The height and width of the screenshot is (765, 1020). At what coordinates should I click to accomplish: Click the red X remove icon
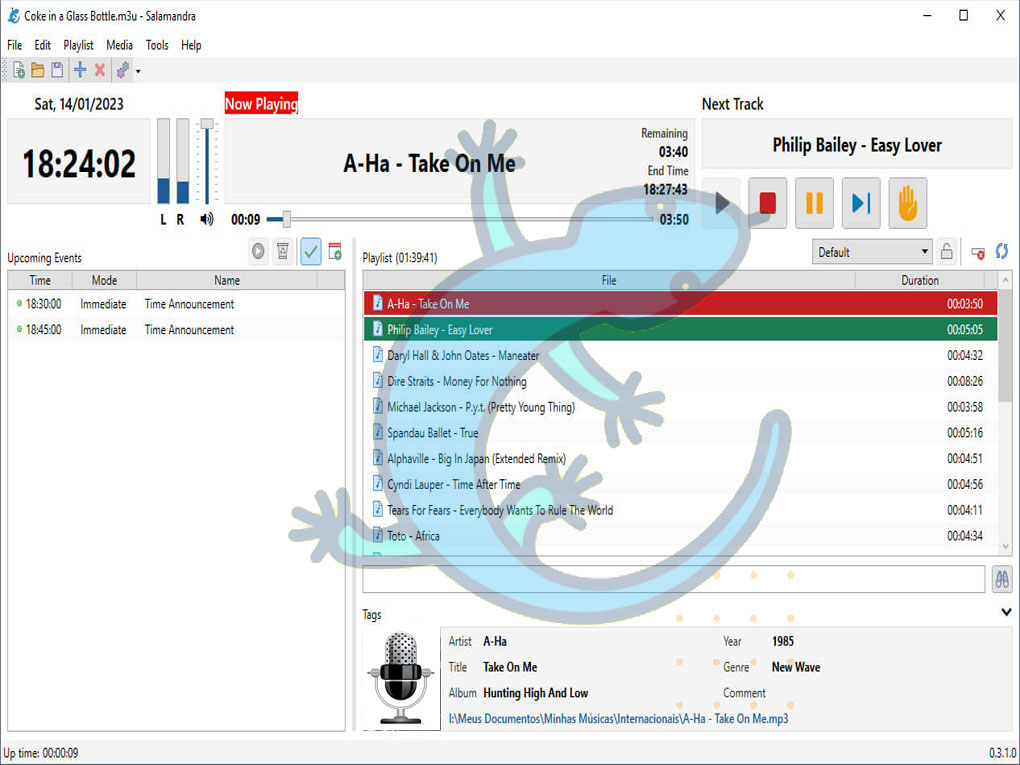[100, 70]
